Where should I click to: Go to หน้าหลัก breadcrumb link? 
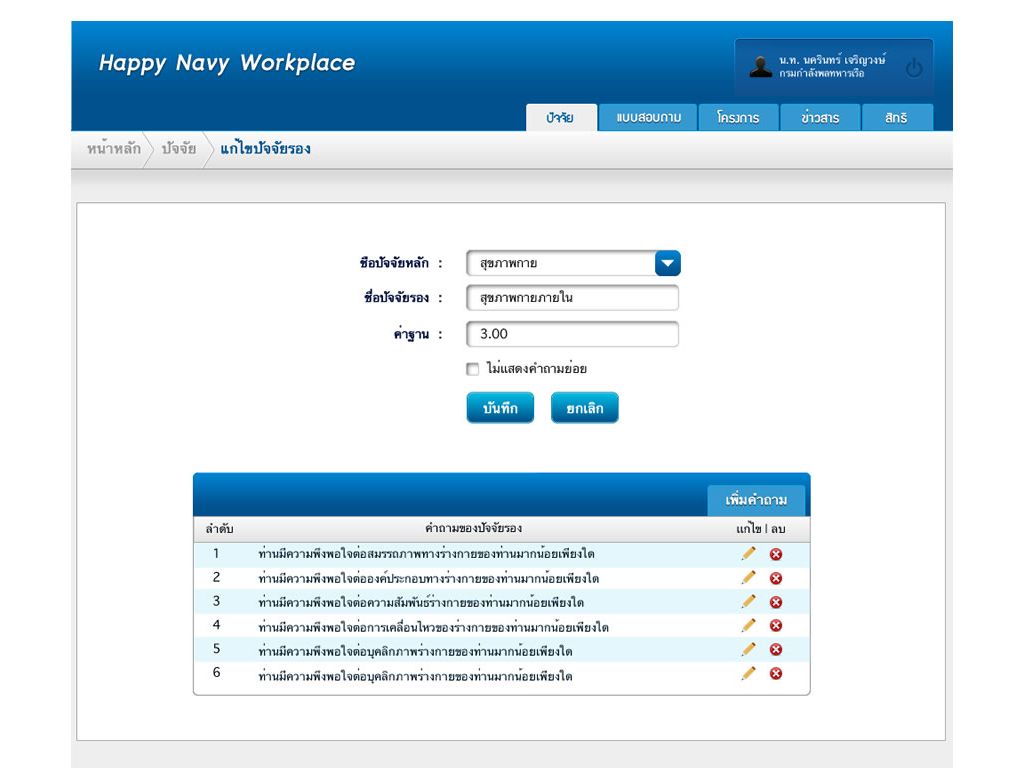coord(113,149)
